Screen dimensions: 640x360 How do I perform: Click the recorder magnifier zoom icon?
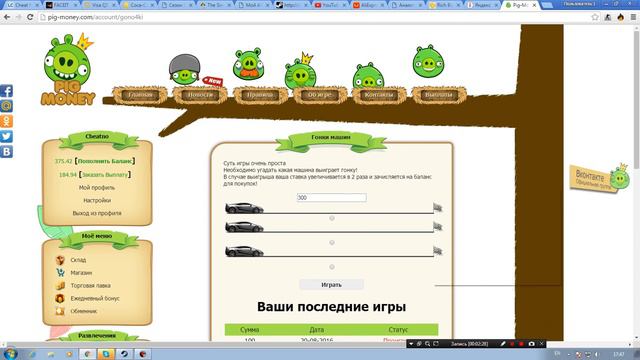[427, 344]
